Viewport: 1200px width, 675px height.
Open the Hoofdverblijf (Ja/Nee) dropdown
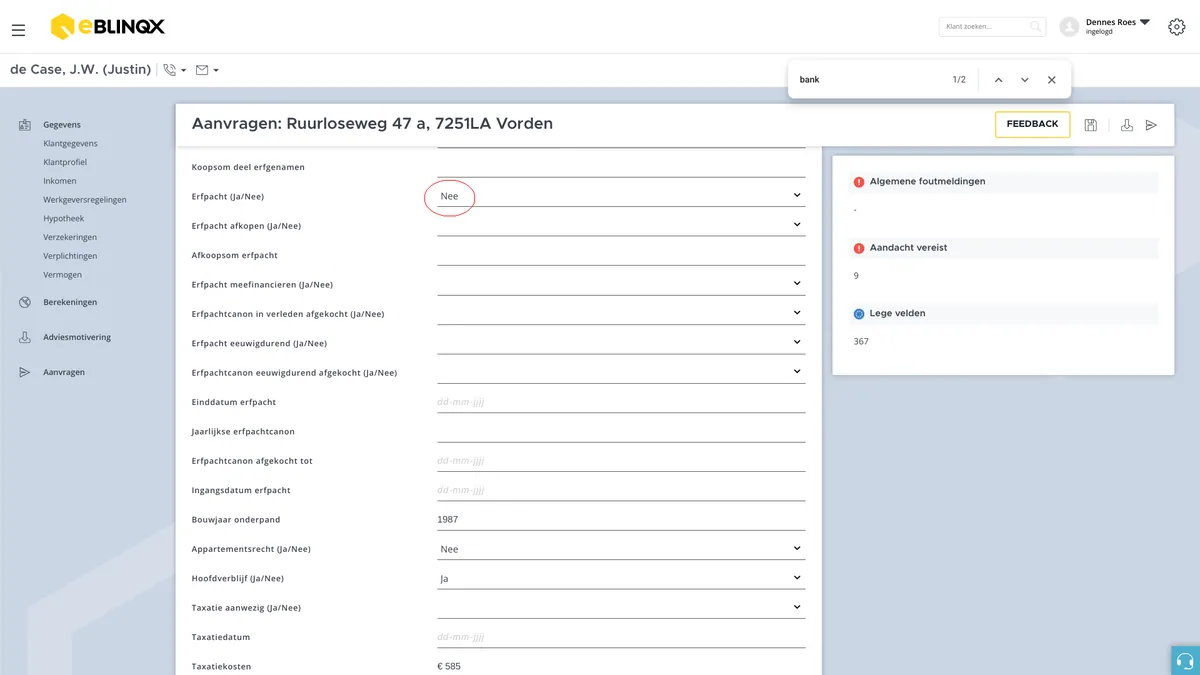621,578
